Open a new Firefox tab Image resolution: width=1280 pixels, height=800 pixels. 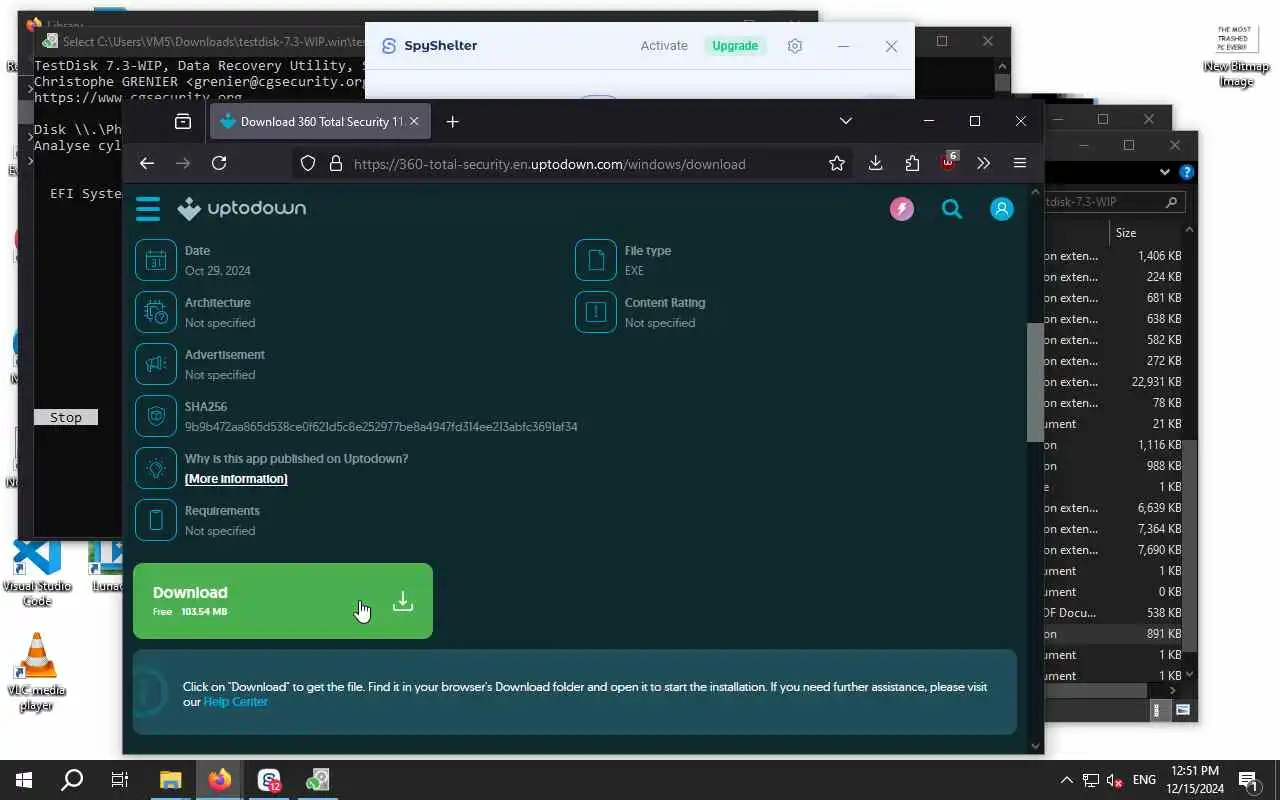(452, 121)
